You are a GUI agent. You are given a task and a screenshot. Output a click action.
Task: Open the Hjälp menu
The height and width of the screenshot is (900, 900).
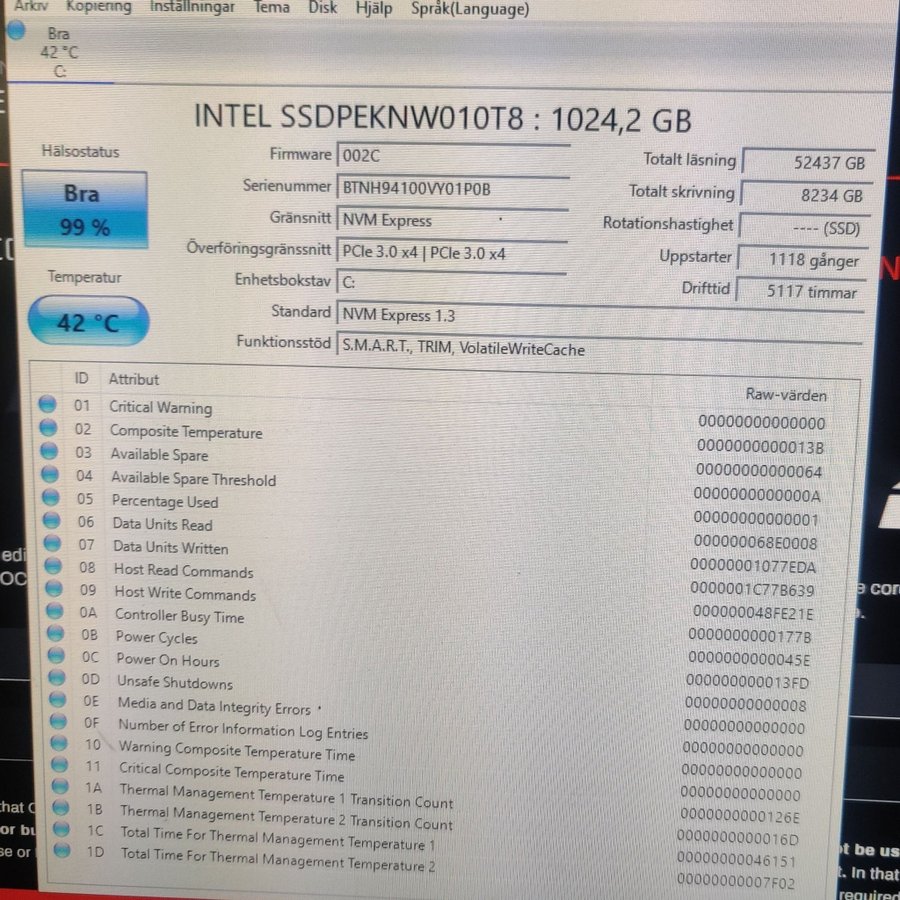(x=374, y=8)
